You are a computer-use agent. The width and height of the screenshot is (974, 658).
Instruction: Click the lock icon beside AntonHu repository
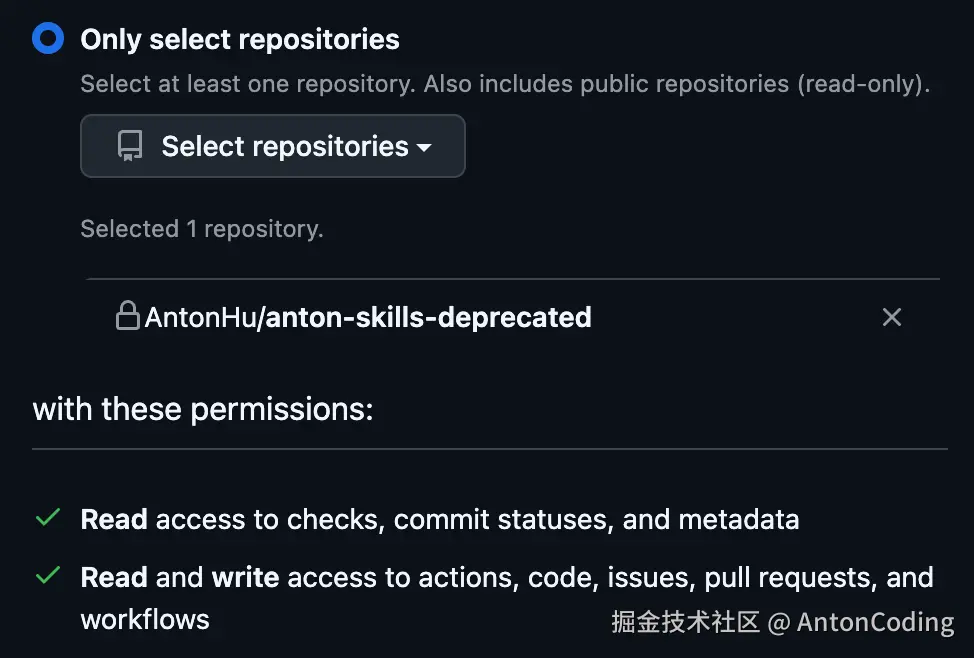(127, 317)
